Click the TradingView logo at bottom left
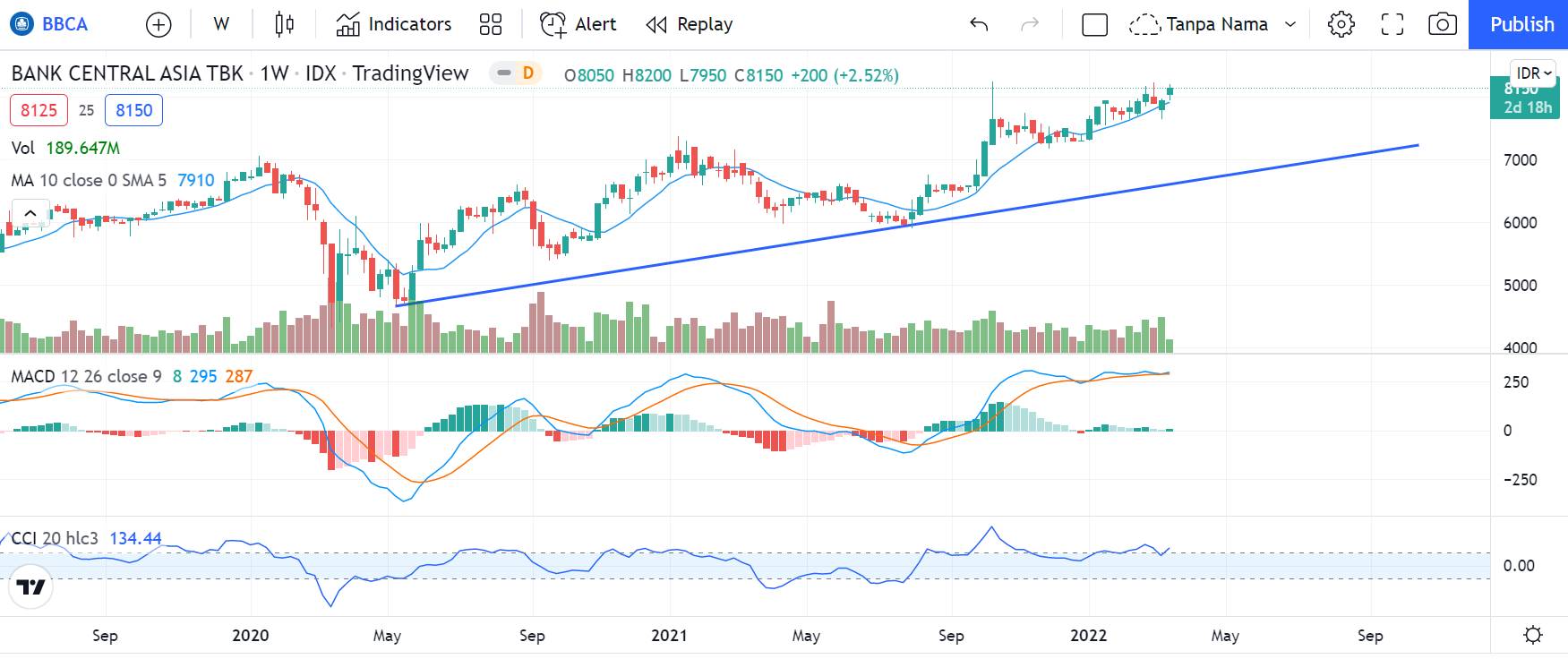Screen dimensions: 1568x659 (x=31, y=586)
